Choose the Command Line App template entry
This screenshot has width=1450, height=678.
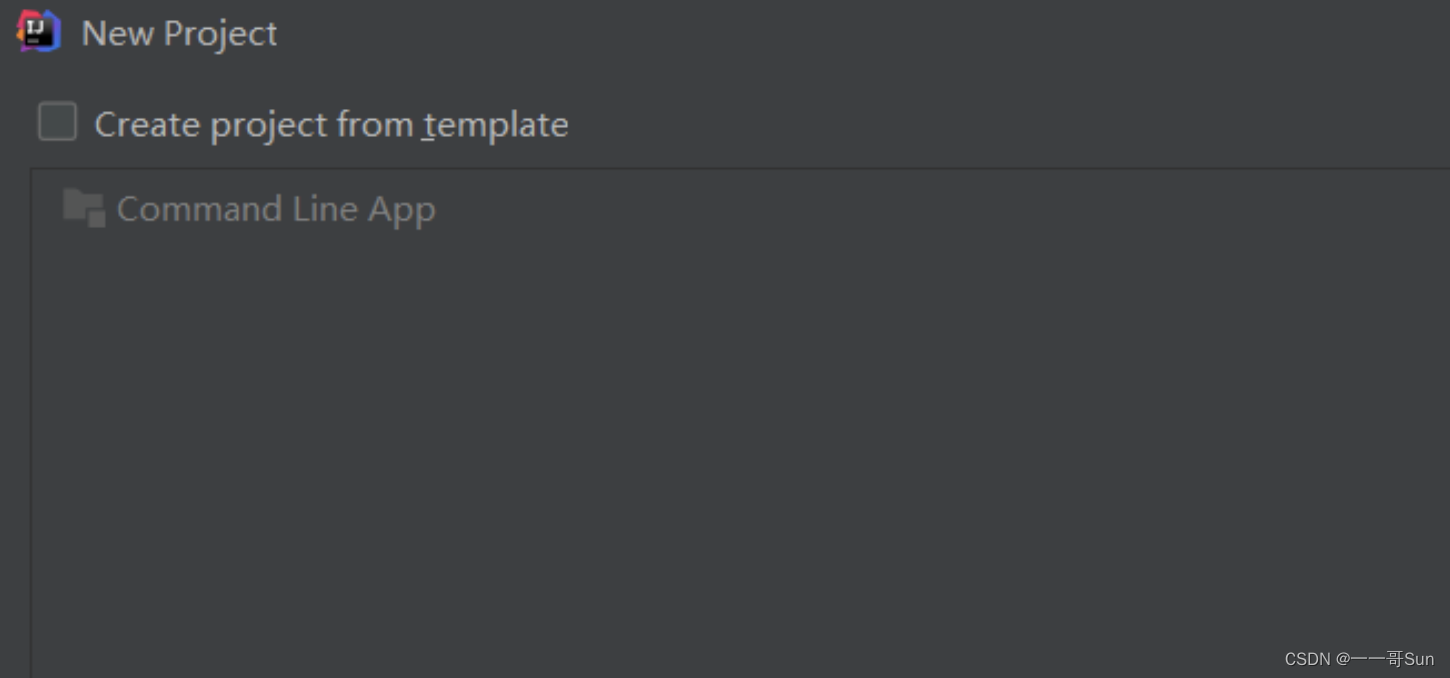pos(250,209)
